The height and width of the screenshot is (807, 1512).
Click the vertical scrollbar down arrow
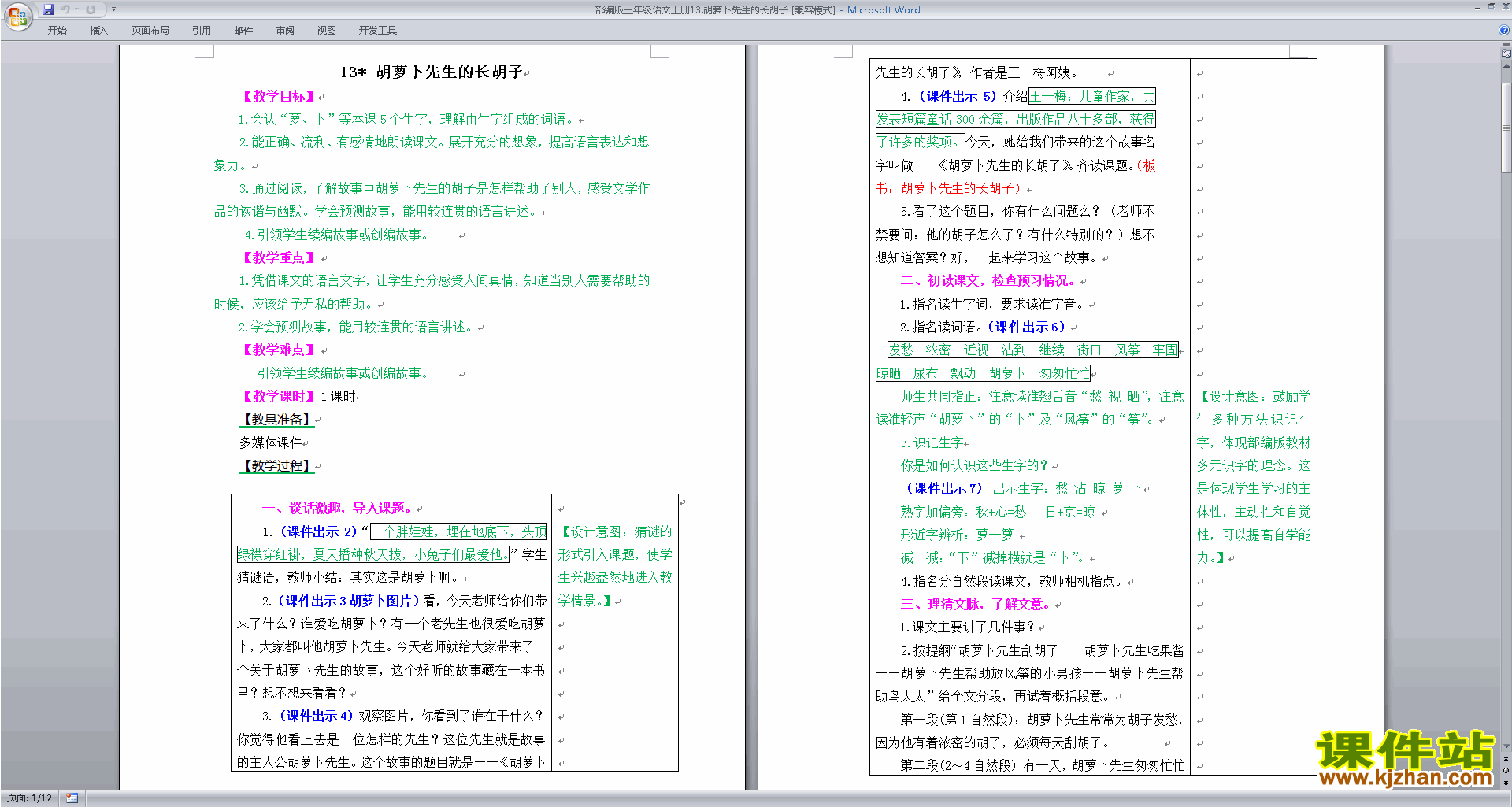click(x=1506, y=746)
